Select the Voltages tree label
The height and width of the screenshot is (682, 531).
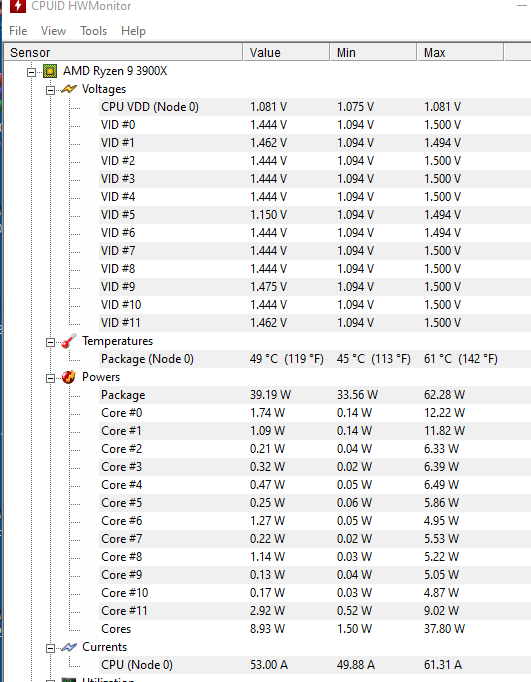[x=104, y=89]
